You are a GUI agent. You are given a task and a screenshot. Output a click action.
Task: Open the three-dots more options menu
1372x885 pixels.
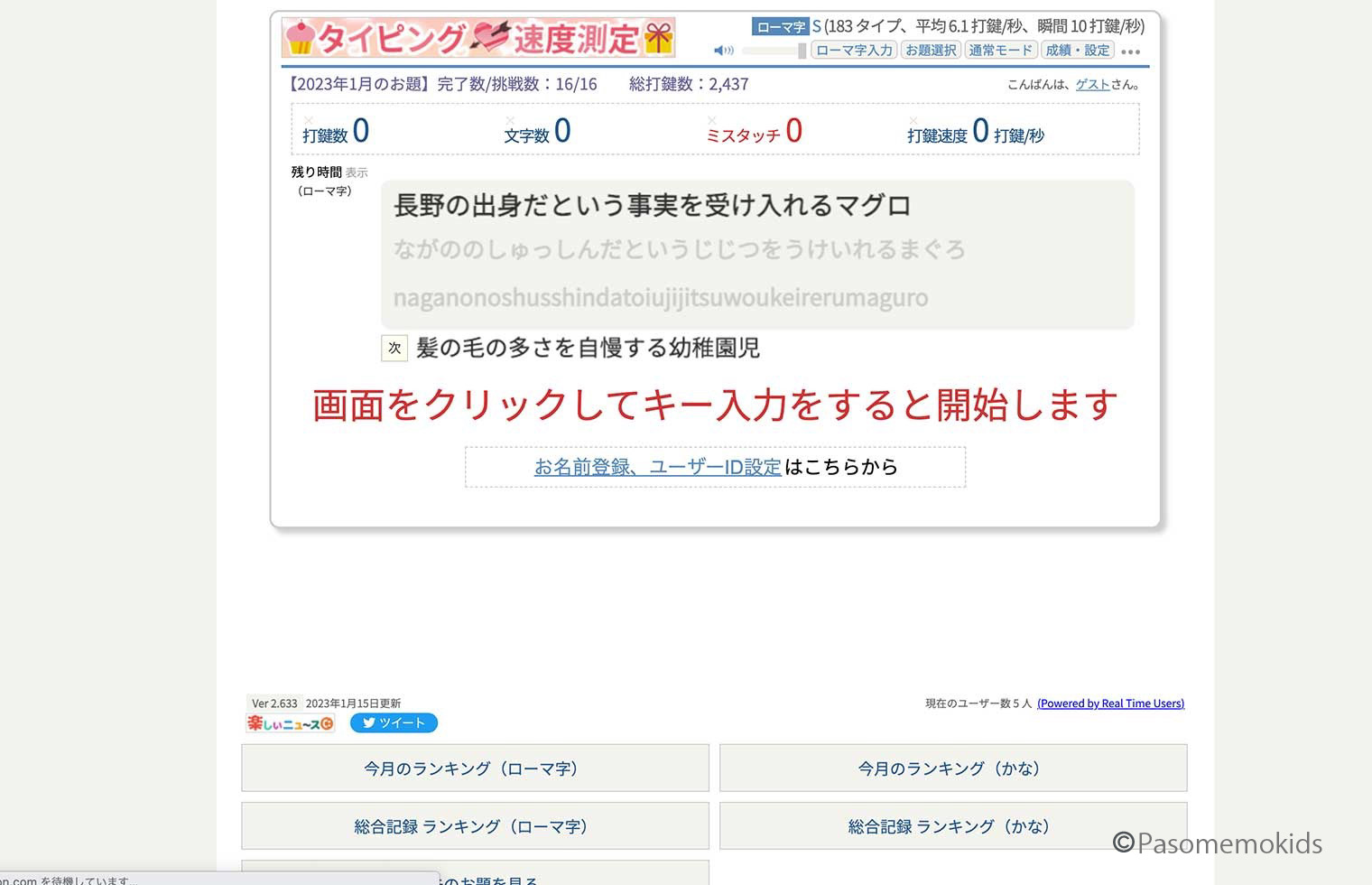[1131, 51]
